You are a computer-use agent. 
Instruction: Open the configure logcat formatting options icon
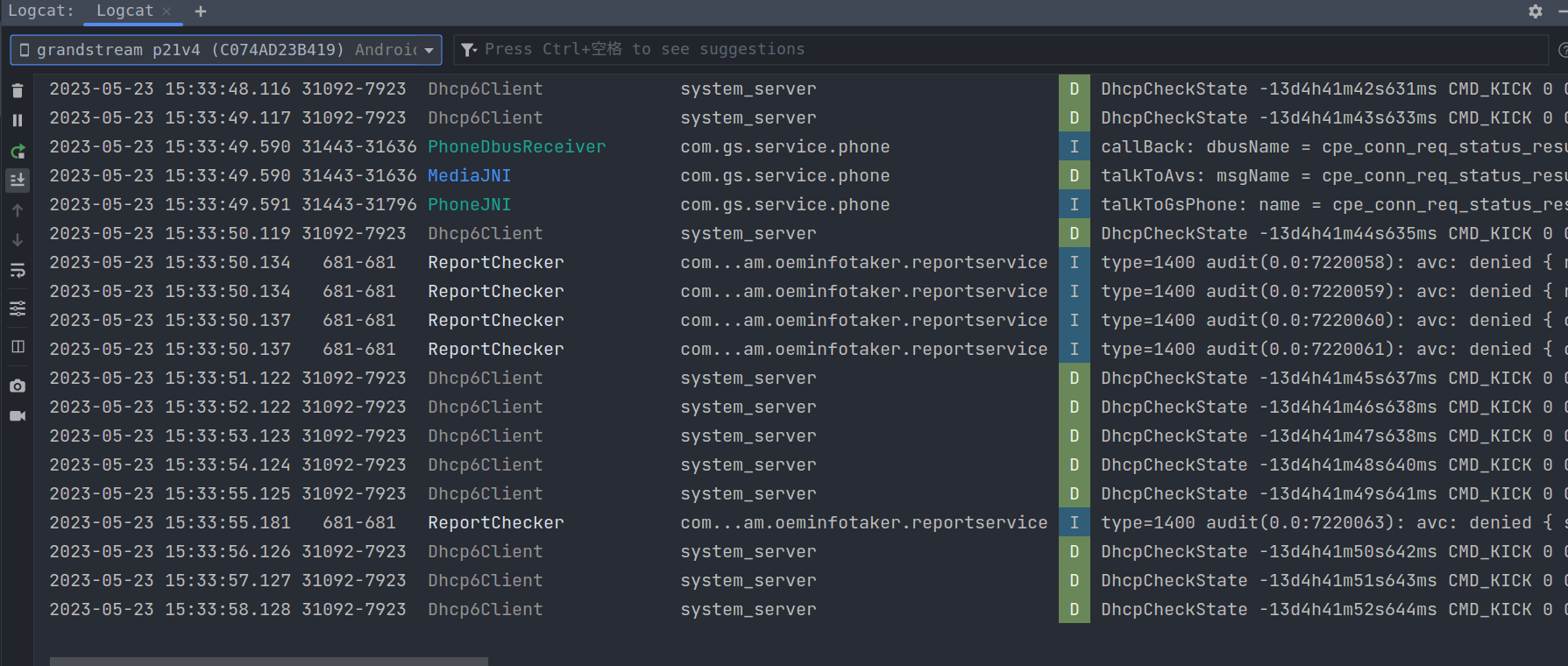click(18, 308)
